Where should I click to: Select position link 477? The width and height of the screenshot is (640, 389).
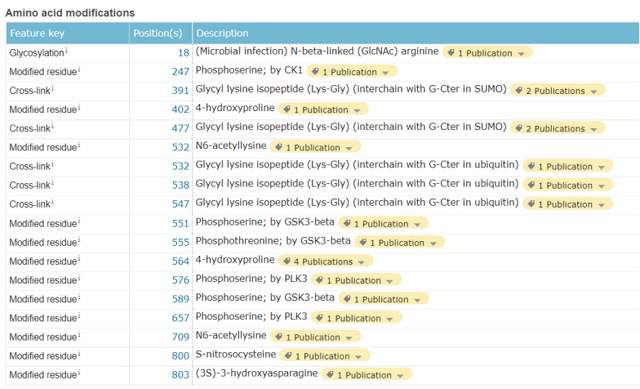[180, 128]
